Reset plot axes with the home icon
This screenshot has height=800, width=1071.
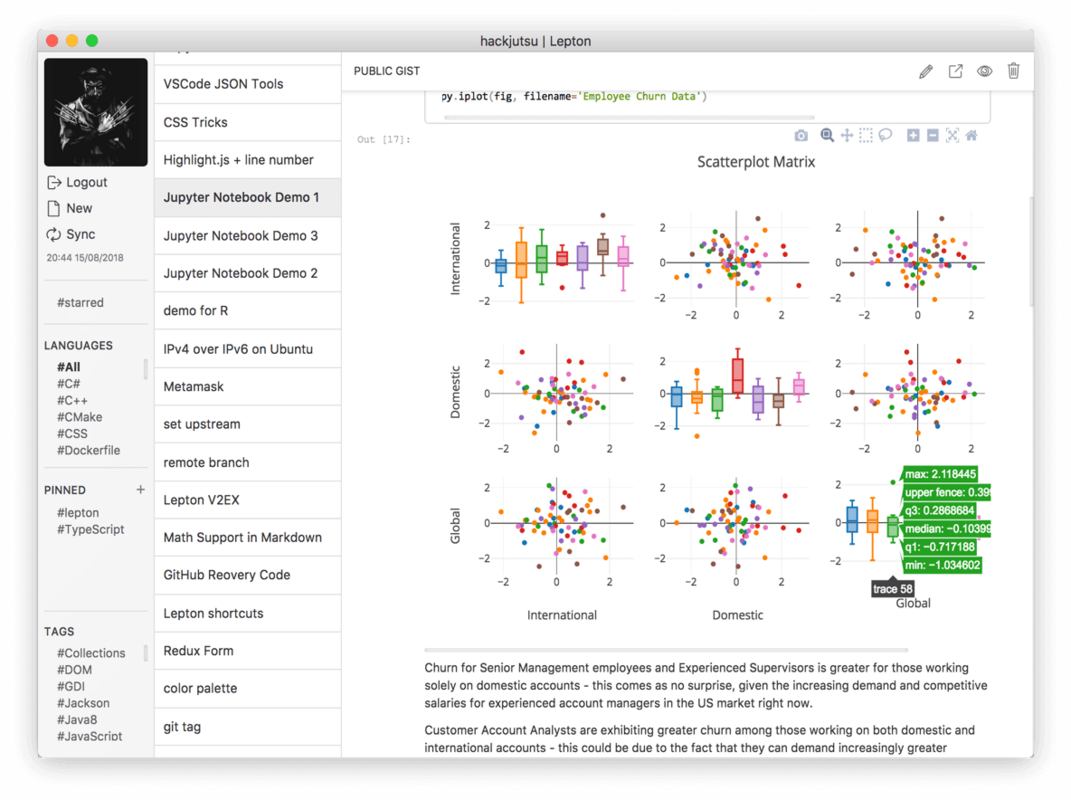point(971,135)
